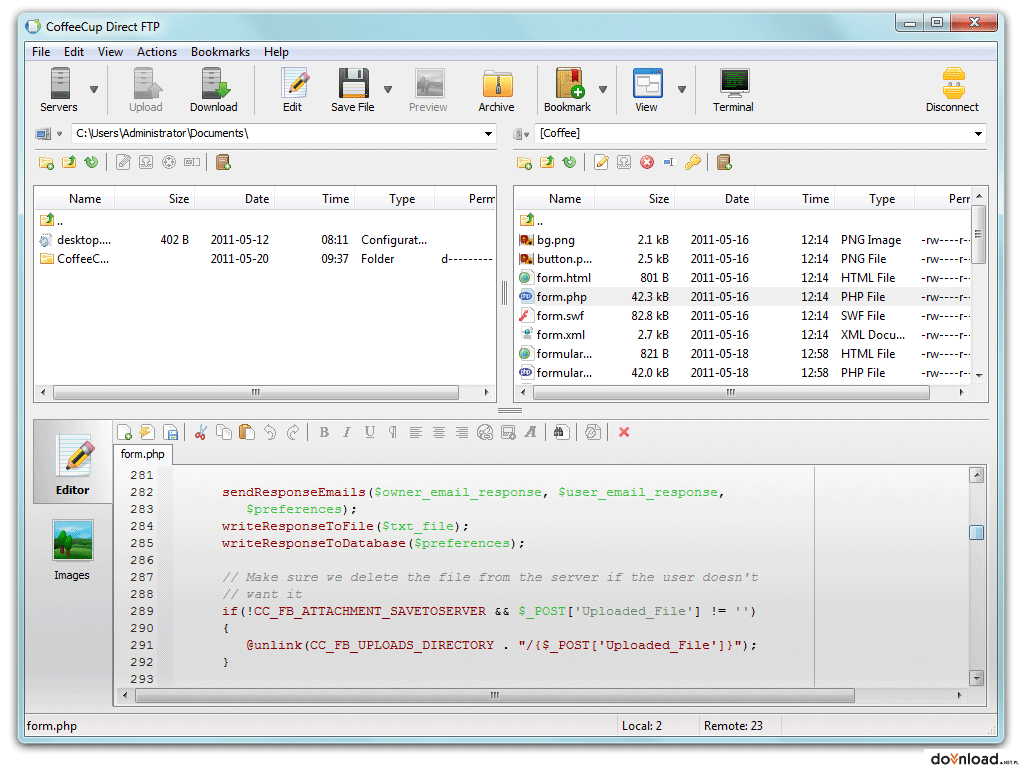Select form.swf in remote file list

click(744, 315)
